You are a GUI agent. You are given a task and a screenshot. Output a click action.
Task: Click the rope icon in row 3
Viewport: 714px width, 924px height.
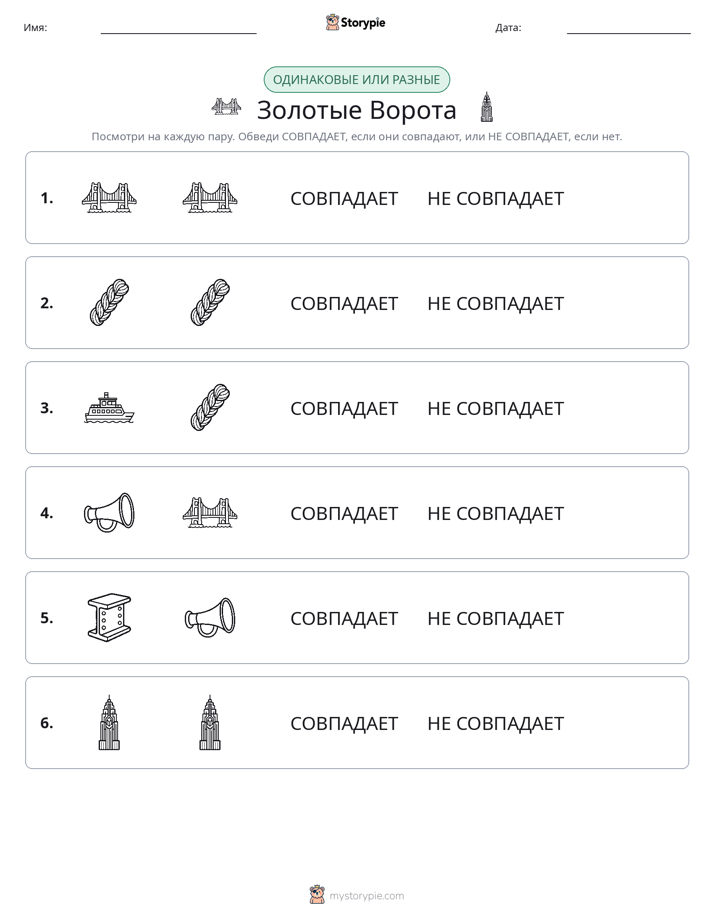(x=210, y=408)
